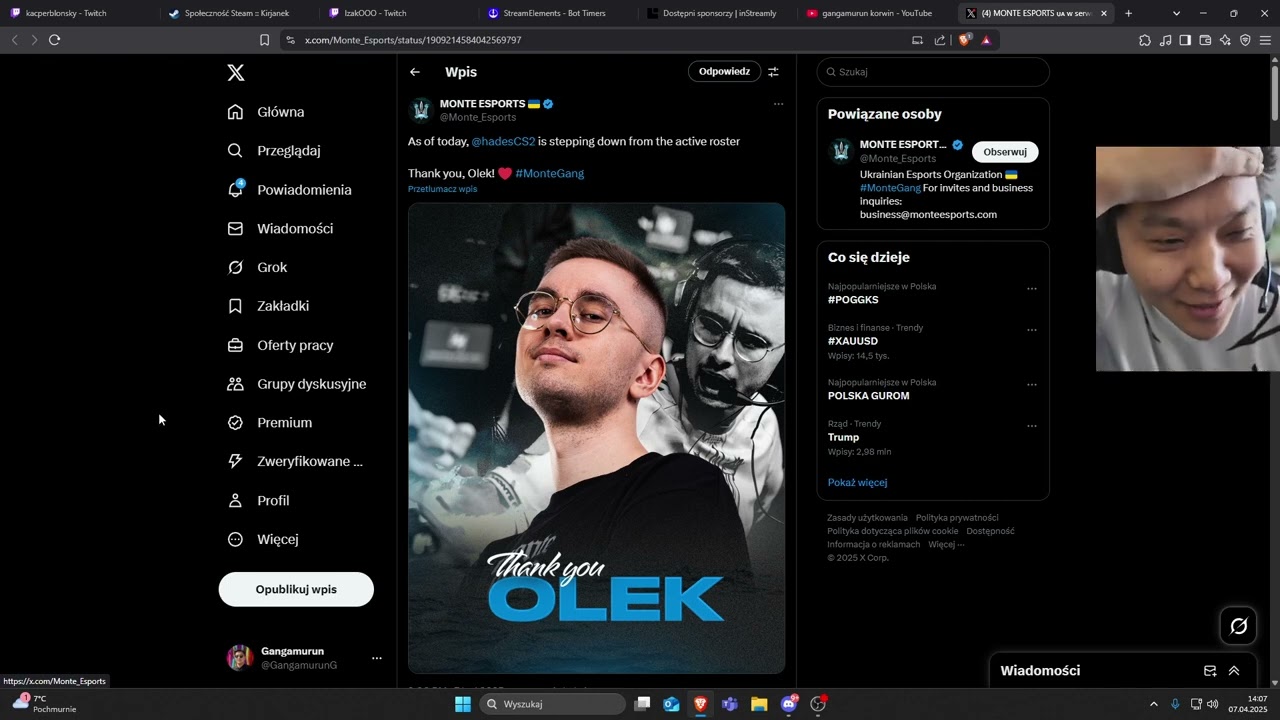The width and height of the screenshot is (1280, 720).
Task: Expand the footer Więcej menu
Action: point(946,544)
